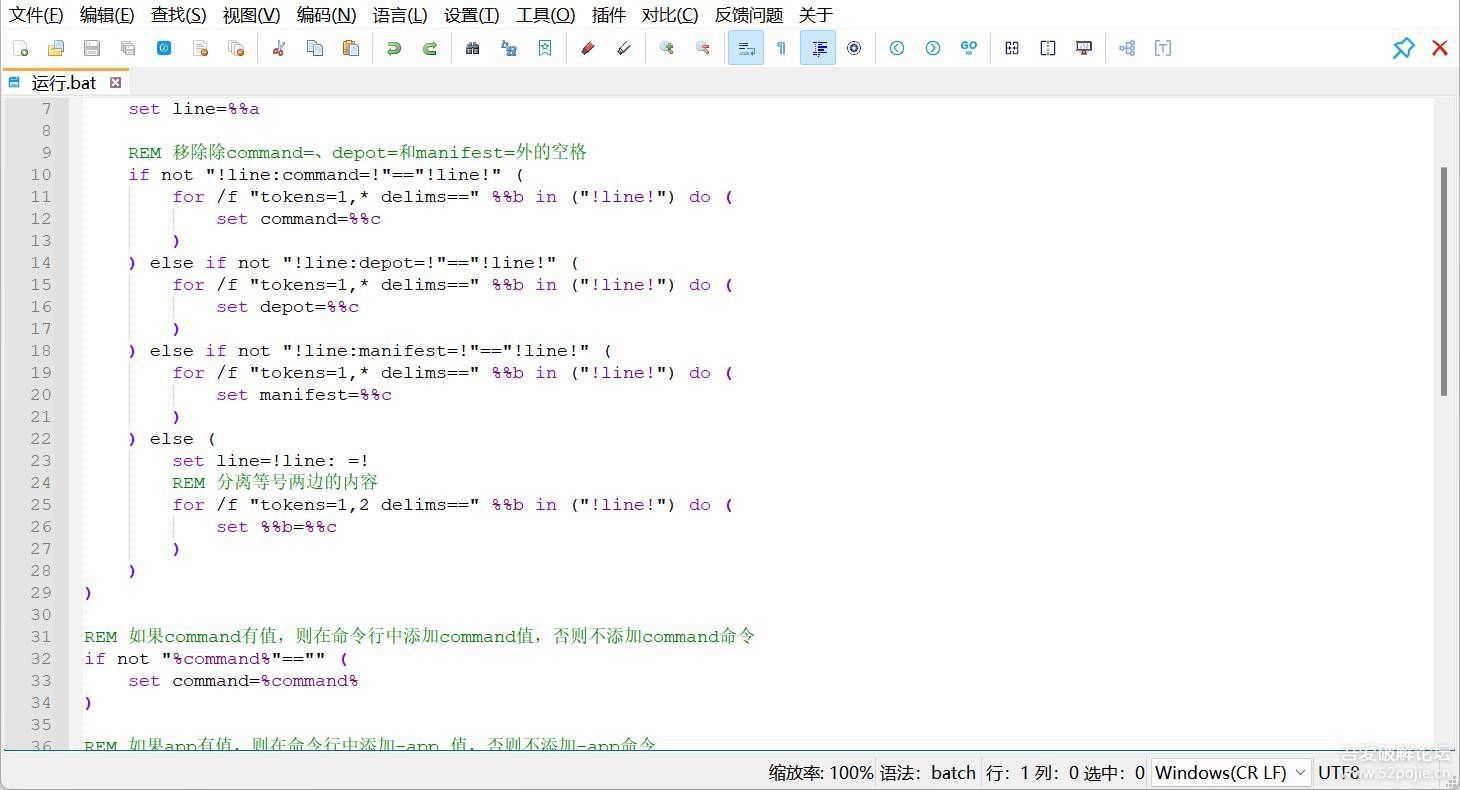The height and width of the screenshot is (790, 1460).
Task: Open the Windows(CR LF) line ending dropdown
Action: (1230, 772)
